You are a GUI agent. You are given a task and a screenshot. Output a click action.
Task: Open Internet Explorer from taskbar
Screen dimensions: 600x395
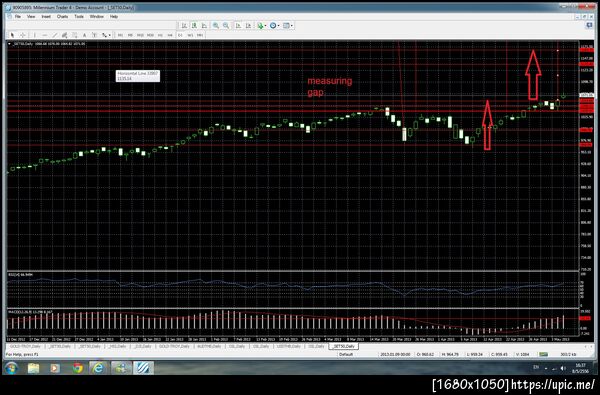coord(99,368)
